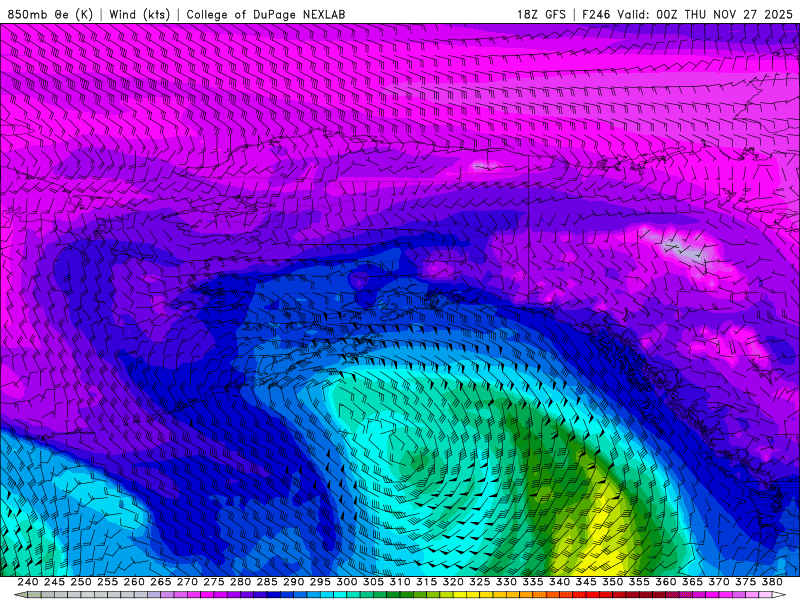Click the 310 color bar label
This screenshot has width=800, height=600.
click(399, 582)
